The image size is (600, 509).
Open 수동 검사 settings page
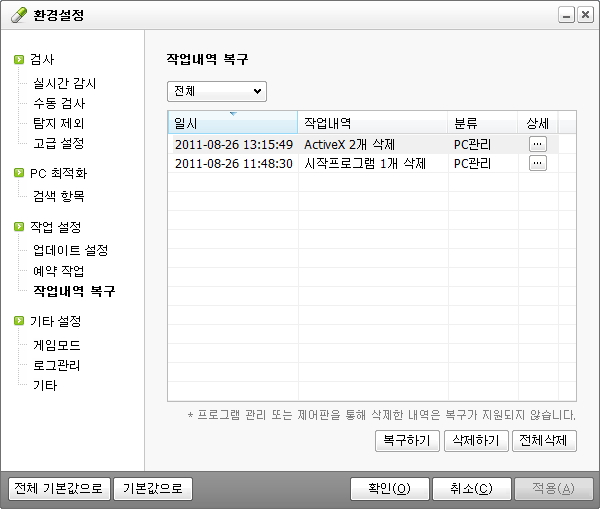pos(59,103)
